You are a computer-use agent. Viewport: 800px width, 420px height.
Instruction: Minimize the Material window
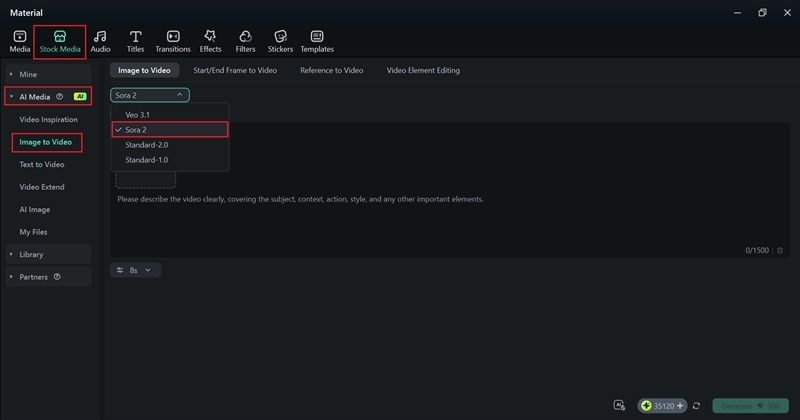[x=737, y=13]
